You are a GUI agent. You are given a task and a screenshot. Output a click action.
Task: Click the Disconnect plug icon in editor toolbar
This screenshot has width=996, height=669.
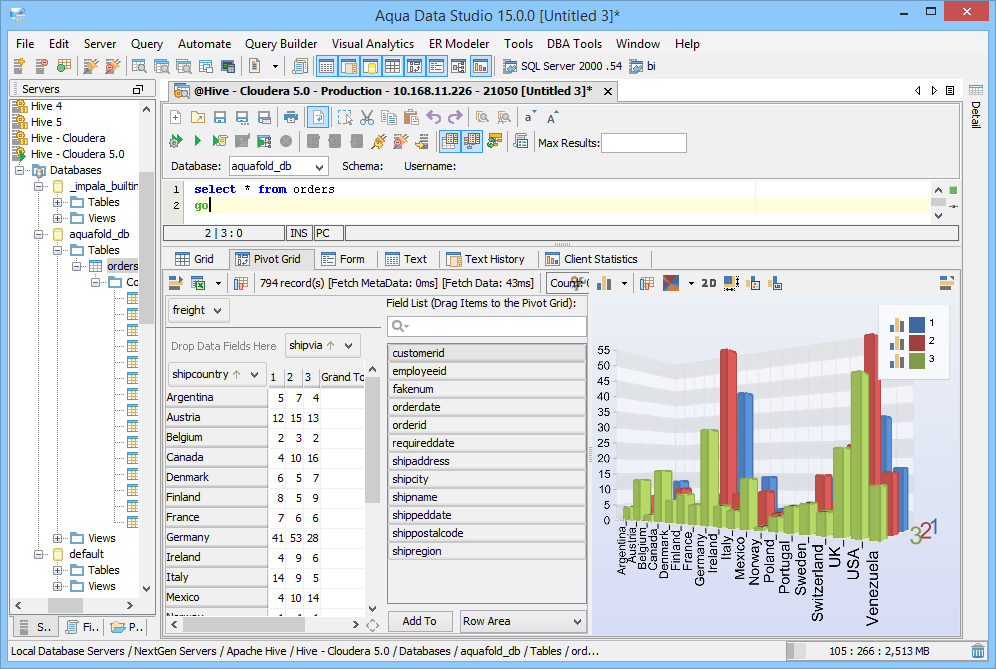point(400,141)
